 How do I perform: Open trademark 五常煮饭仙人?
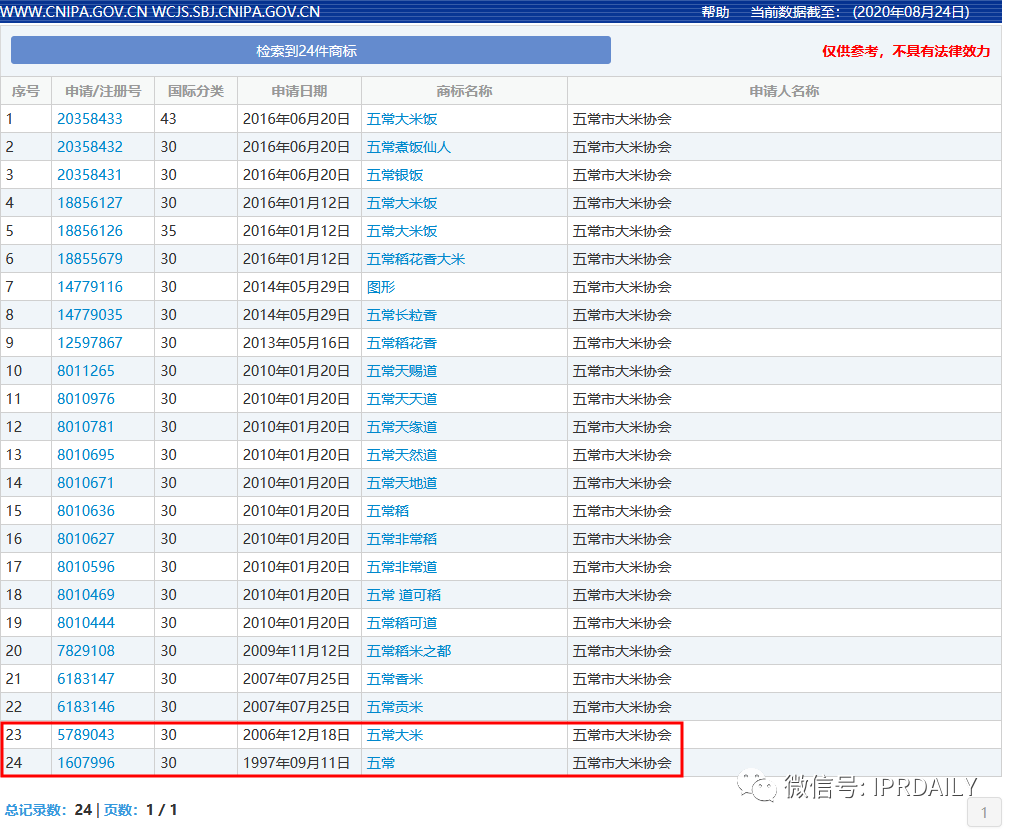point(409,147)
